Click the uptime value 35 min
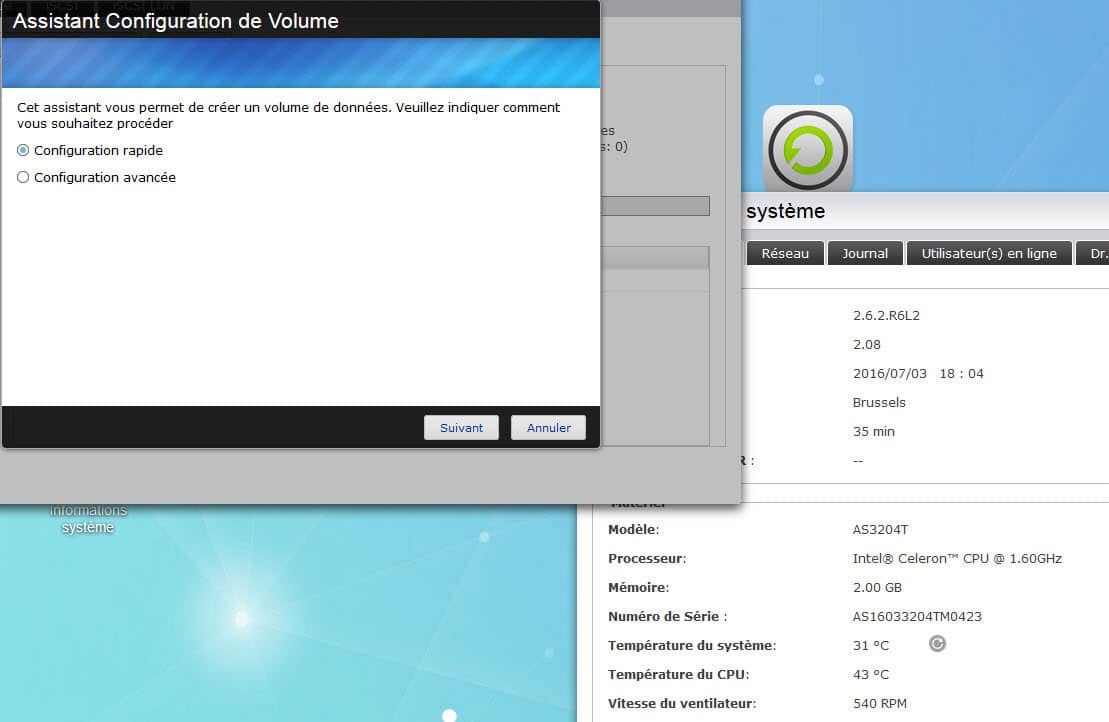The image size is (1109, 722). click(x=873, y=431)
